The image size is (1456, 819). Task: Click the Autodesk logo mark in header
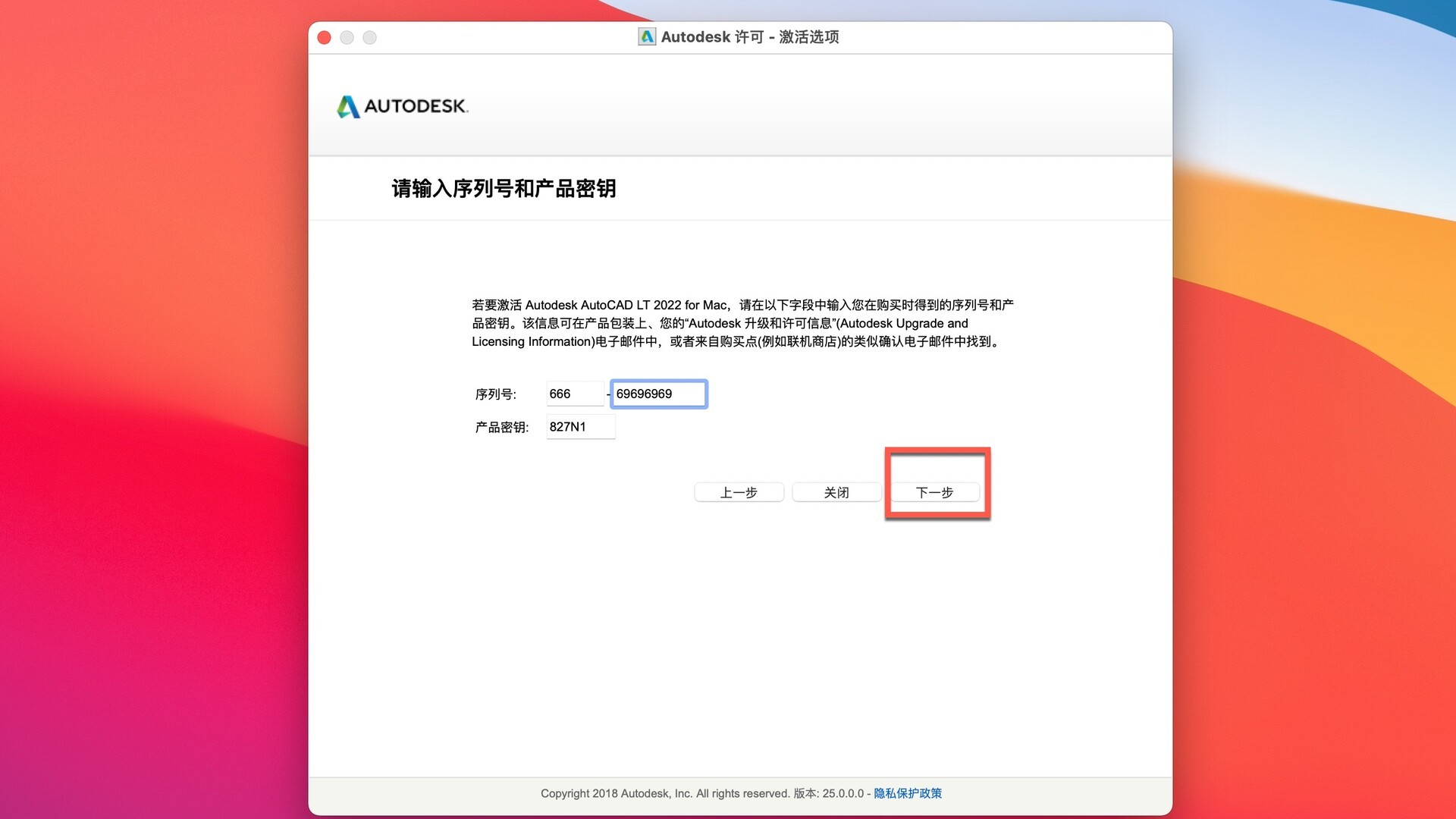click(348, 106)
